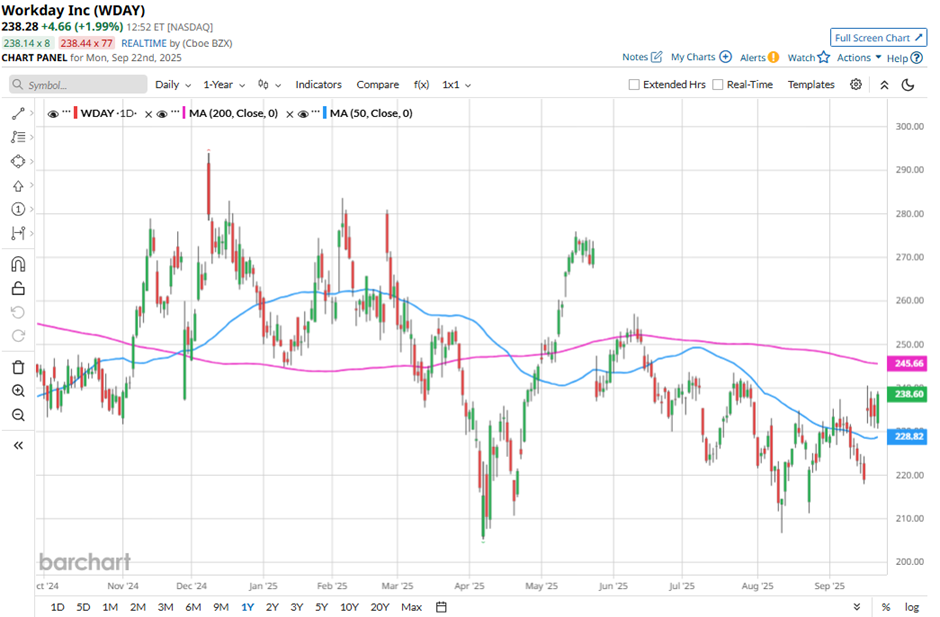
Task: Select the 6M time range
Action: (x=193, y=607)
